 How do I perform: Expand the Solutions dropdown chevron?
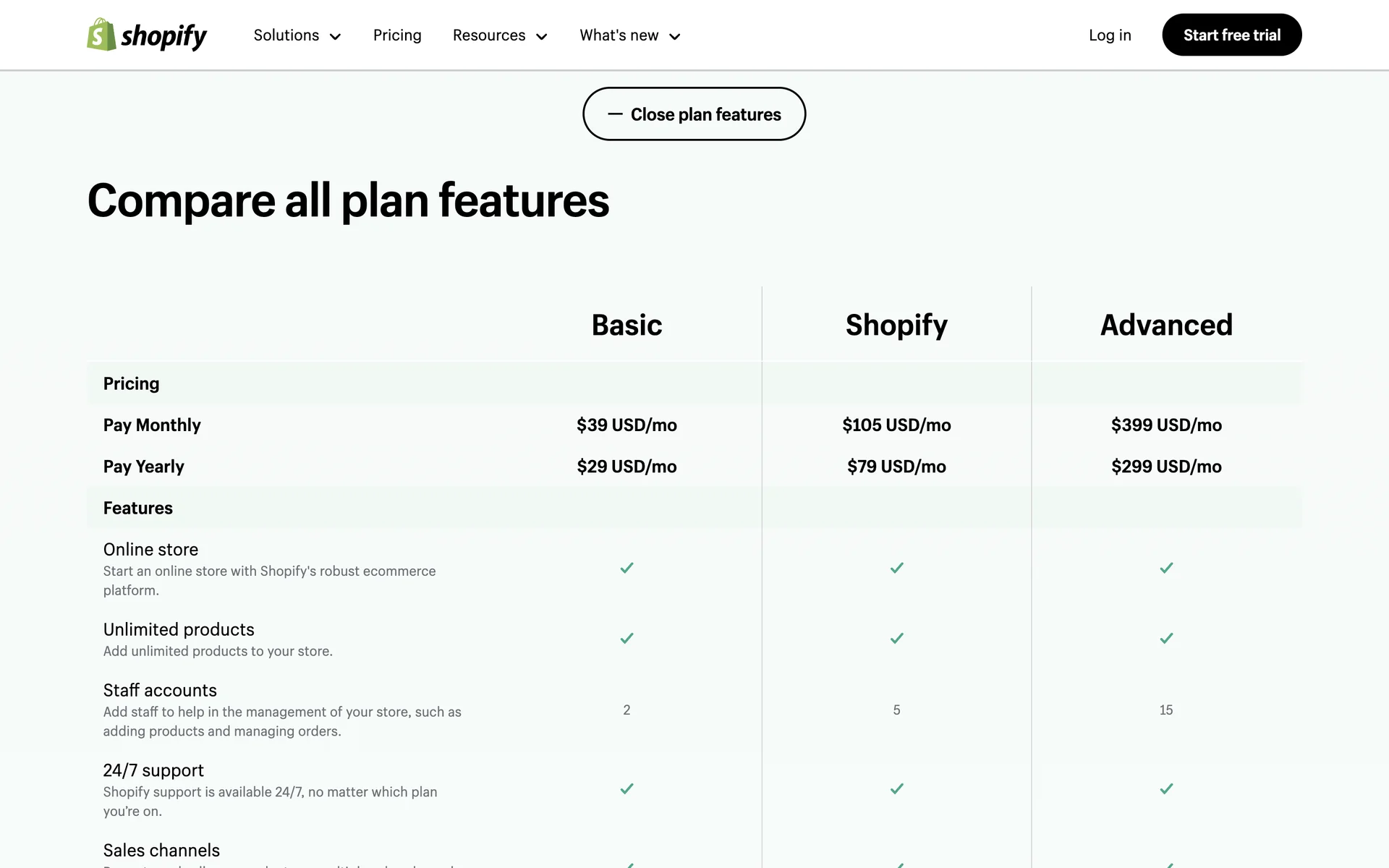coord(335,37)
